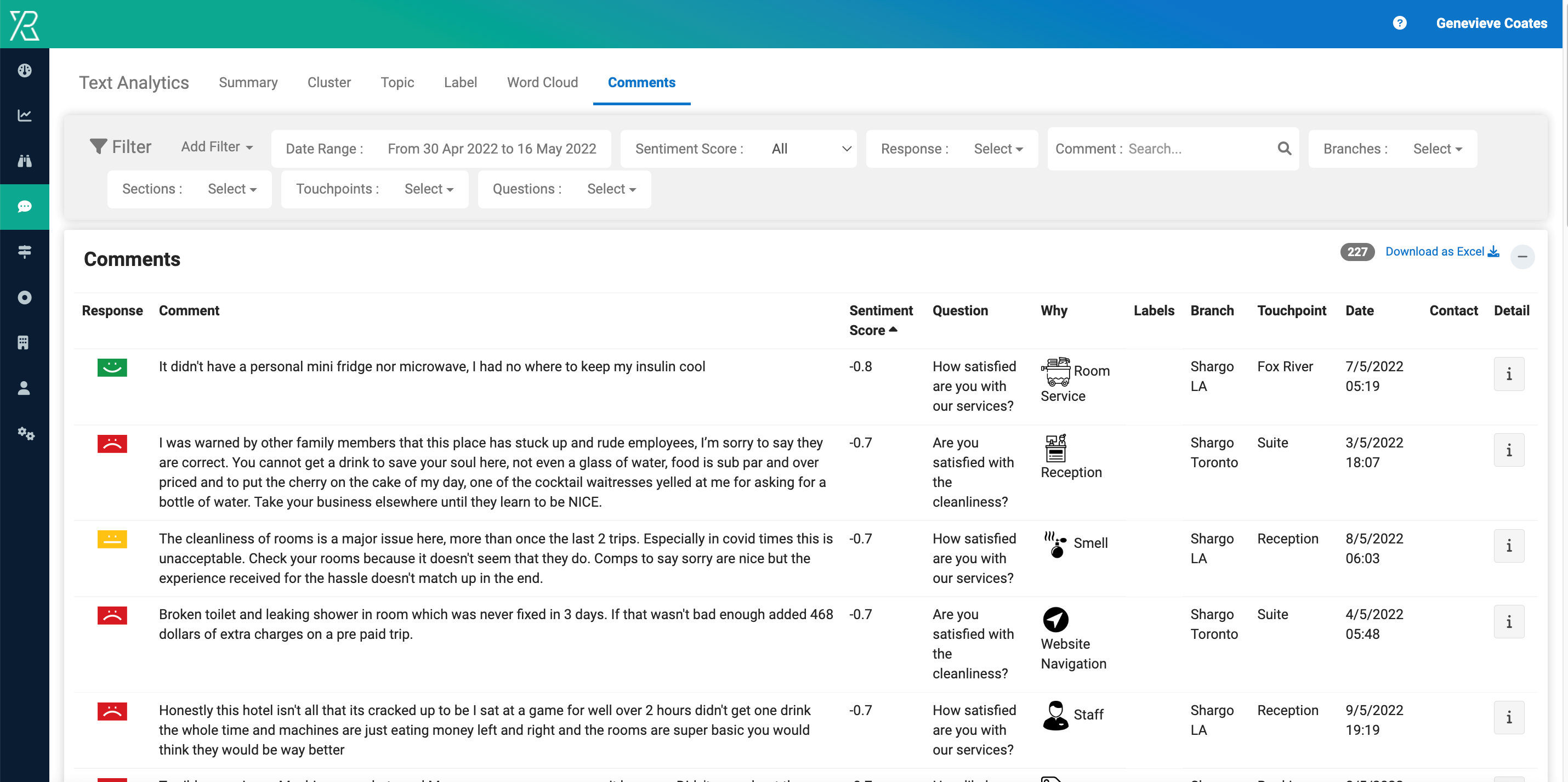The width and height of the screenshot is (1568, 782).
Task: Open detail info for the broken toilet comment
Action: pyautogui.click(x=1509, y=621)
